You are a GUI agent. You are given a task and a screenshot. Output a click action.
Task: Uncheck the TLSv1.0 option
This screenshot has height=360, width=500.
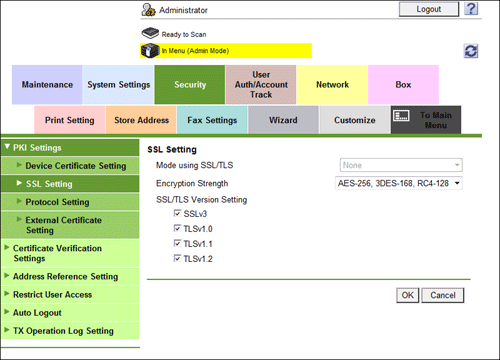pyautogui.click(x=177, y=228)
